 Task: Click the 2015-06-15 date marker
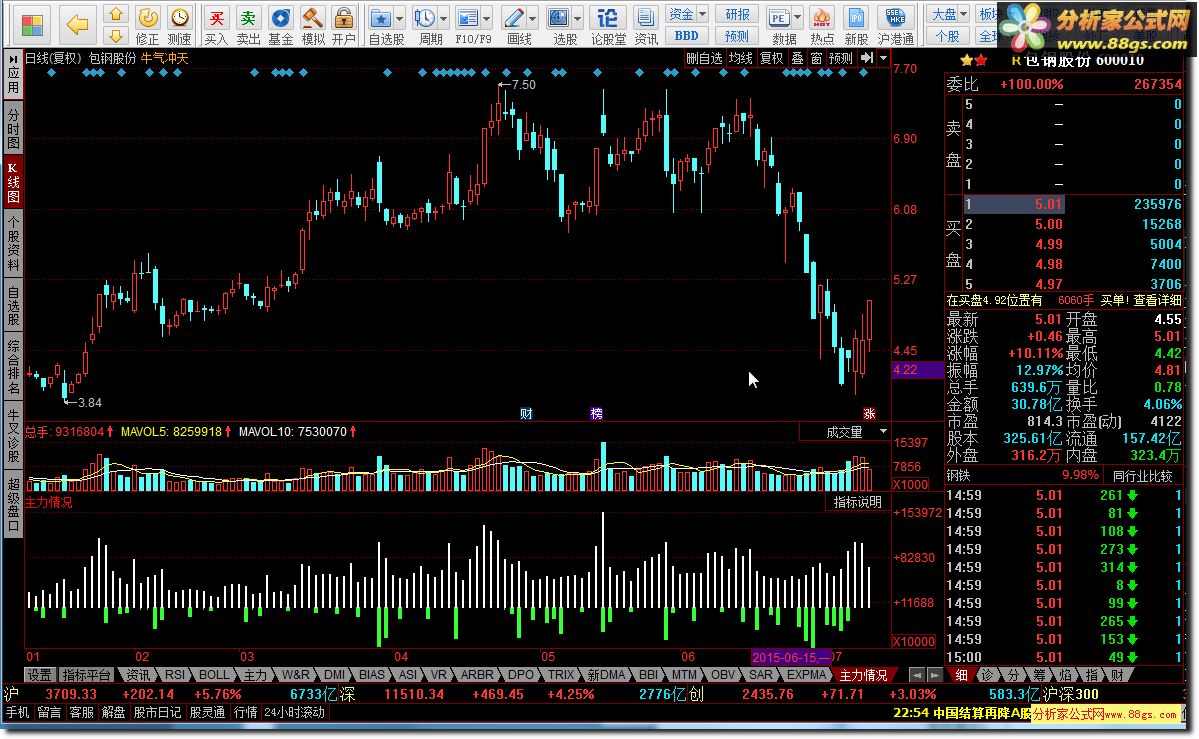click(x=791, y=657)
